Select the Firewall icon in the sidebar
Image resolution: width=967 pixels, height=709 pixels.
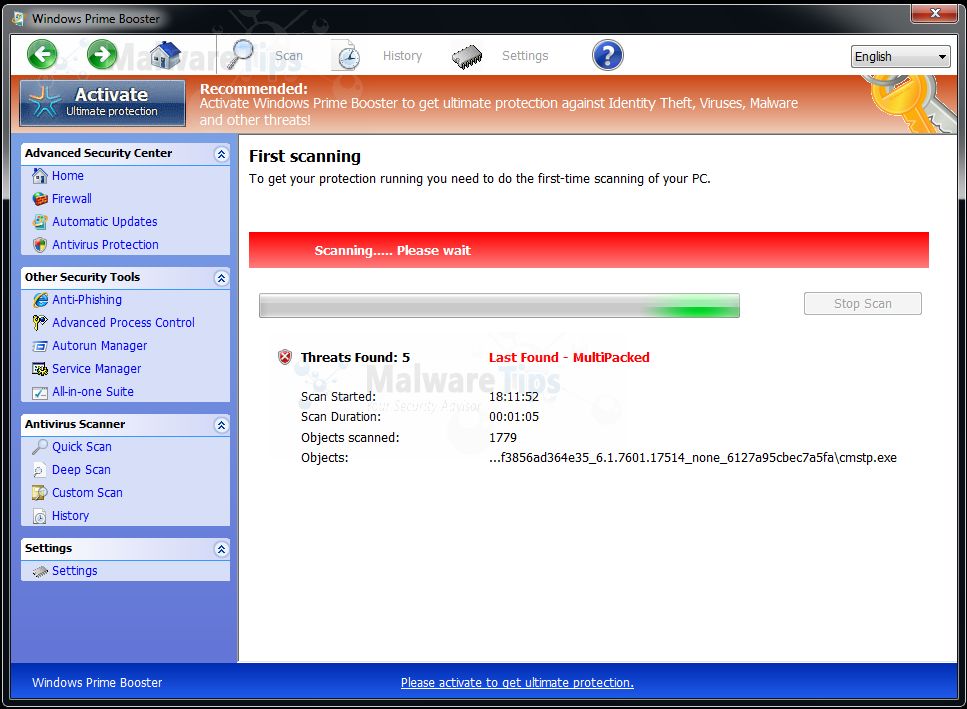(x=38, y=198)
